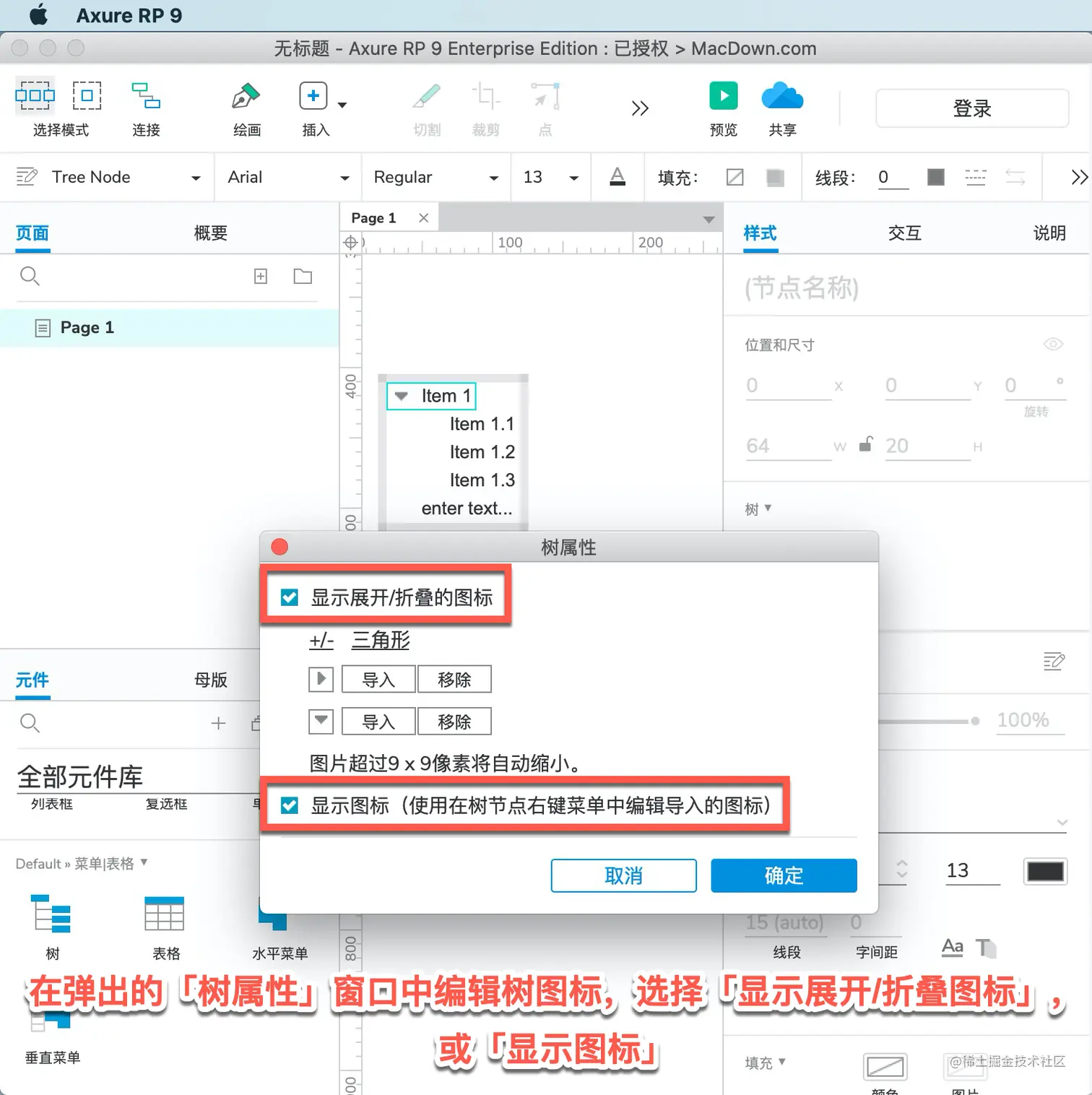Uncheck show expand/collapse icons (显示展开/折叠的图标)

point(290,597)
